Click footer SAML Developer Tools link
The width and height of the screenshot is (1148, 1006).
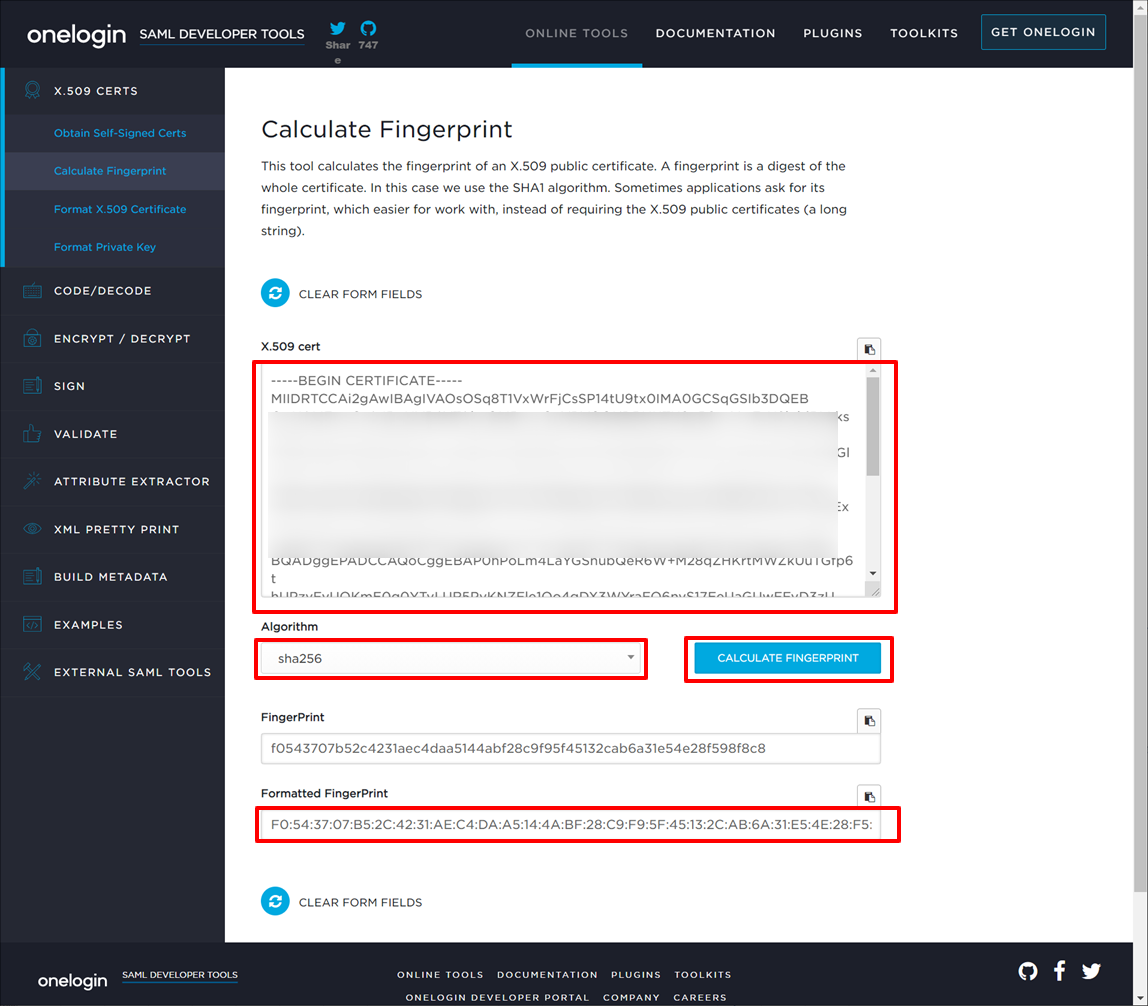pos(179,975)
